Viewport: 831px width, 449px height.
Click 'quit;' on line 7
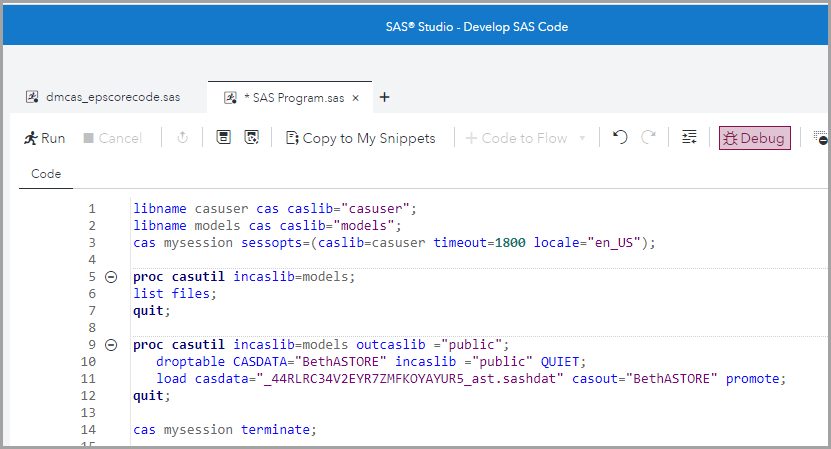coord(152,311)
